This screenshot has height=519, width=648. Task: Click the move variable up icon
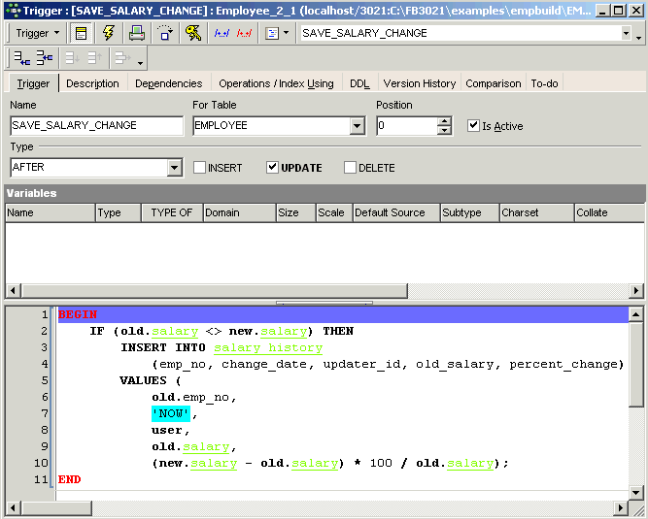(x=94, y=58)
